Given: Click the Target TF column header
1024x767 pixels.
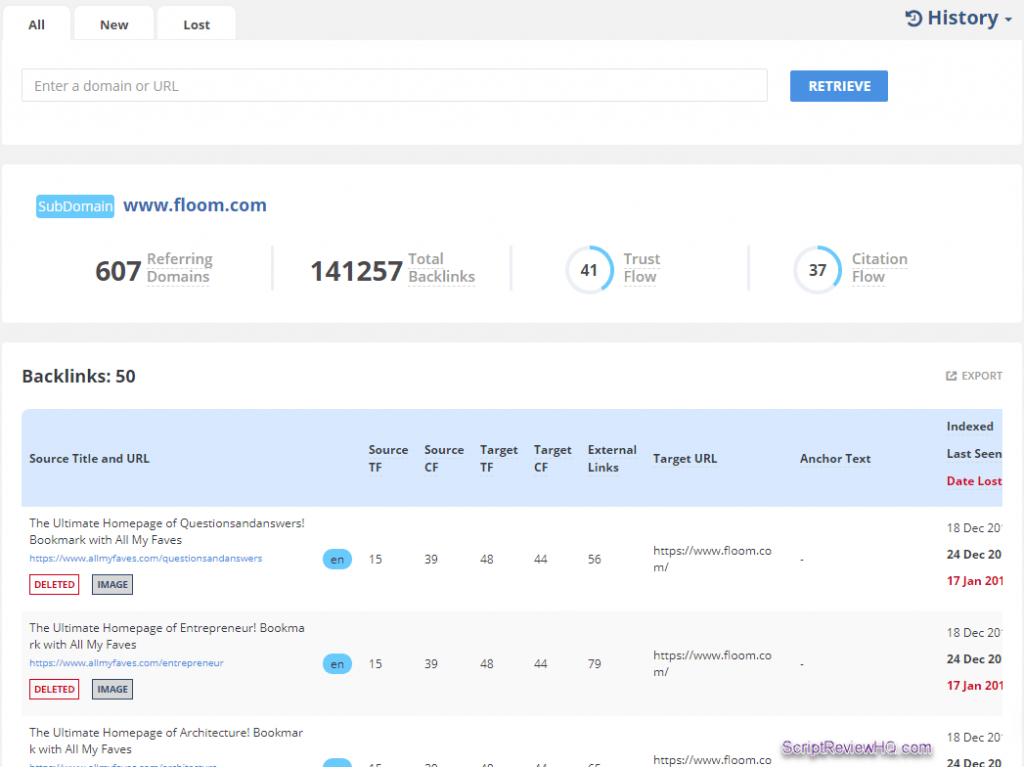Looking at the screenshot, I should coord(499,459).
